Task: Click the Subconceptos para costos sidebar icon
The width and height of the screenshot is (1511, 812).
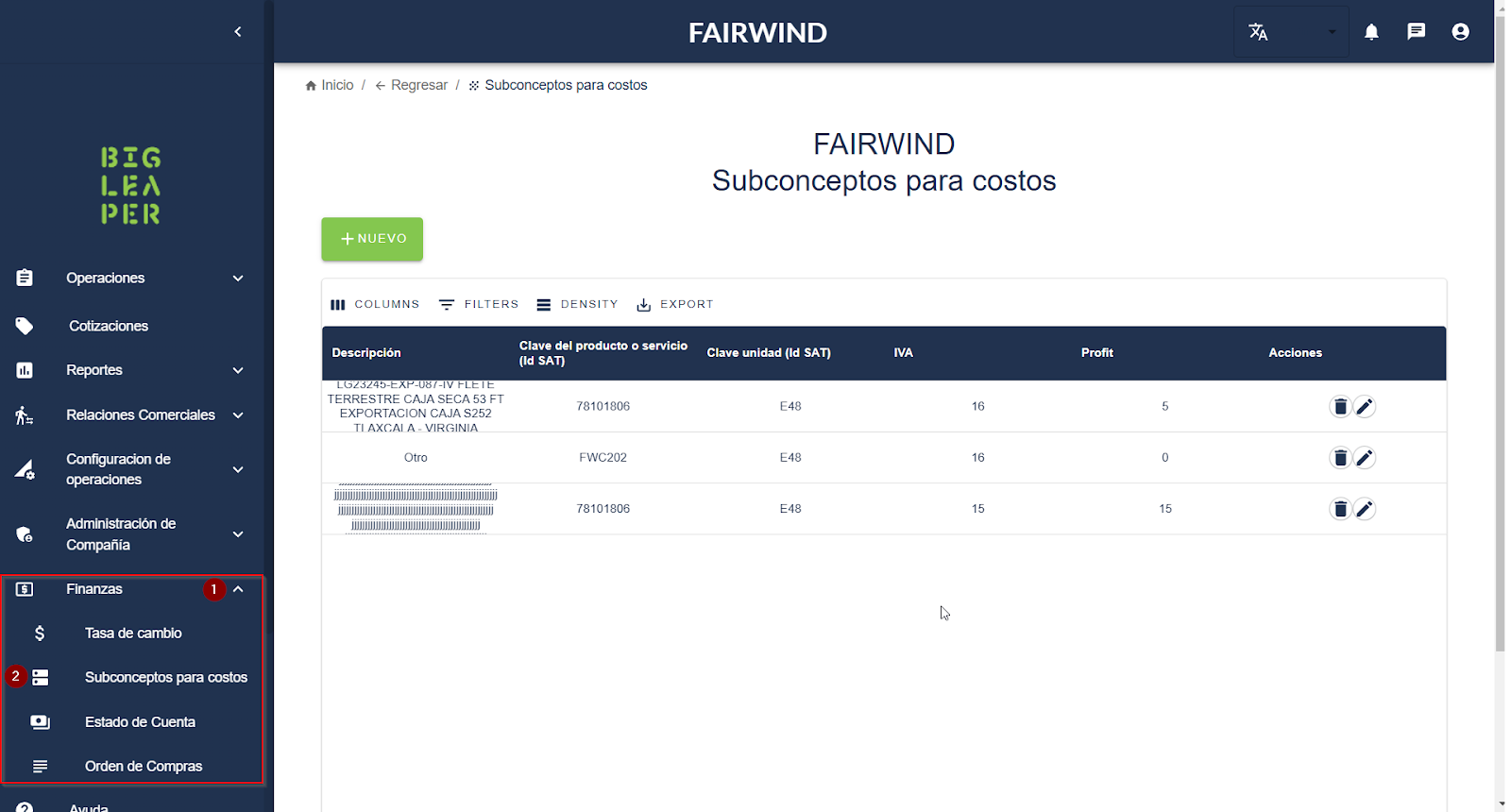Action: (x=40, y=678)
